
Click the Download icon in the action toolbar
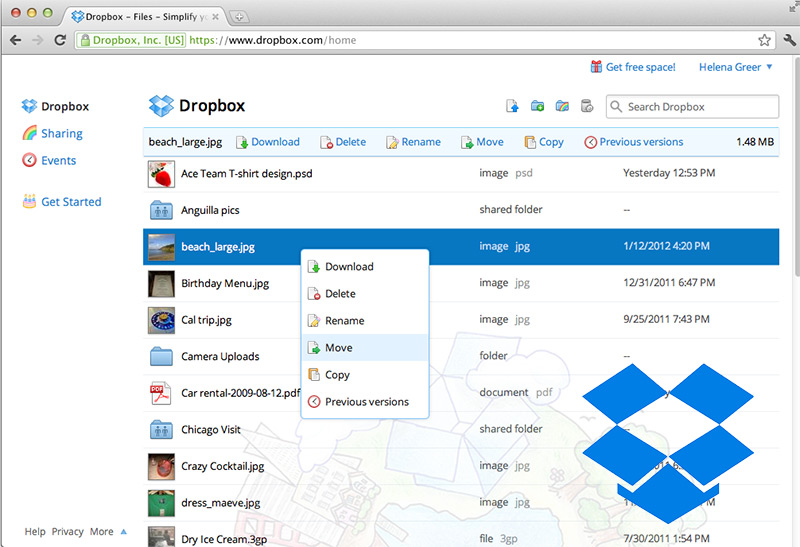pyautogui.click(x=242, y=142)
